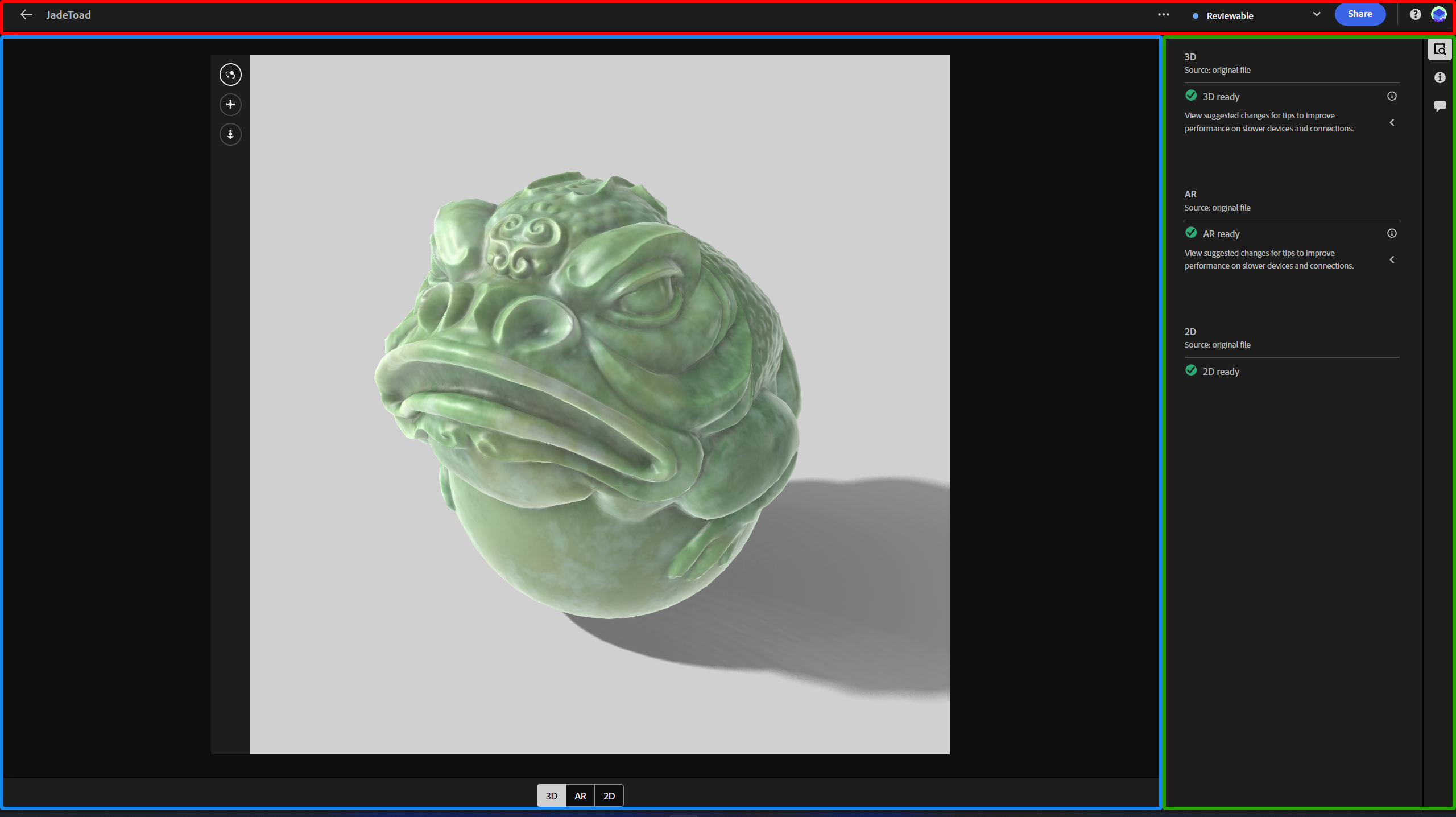
Task: Select the JadeToad title text
Action: pos(68,15)
